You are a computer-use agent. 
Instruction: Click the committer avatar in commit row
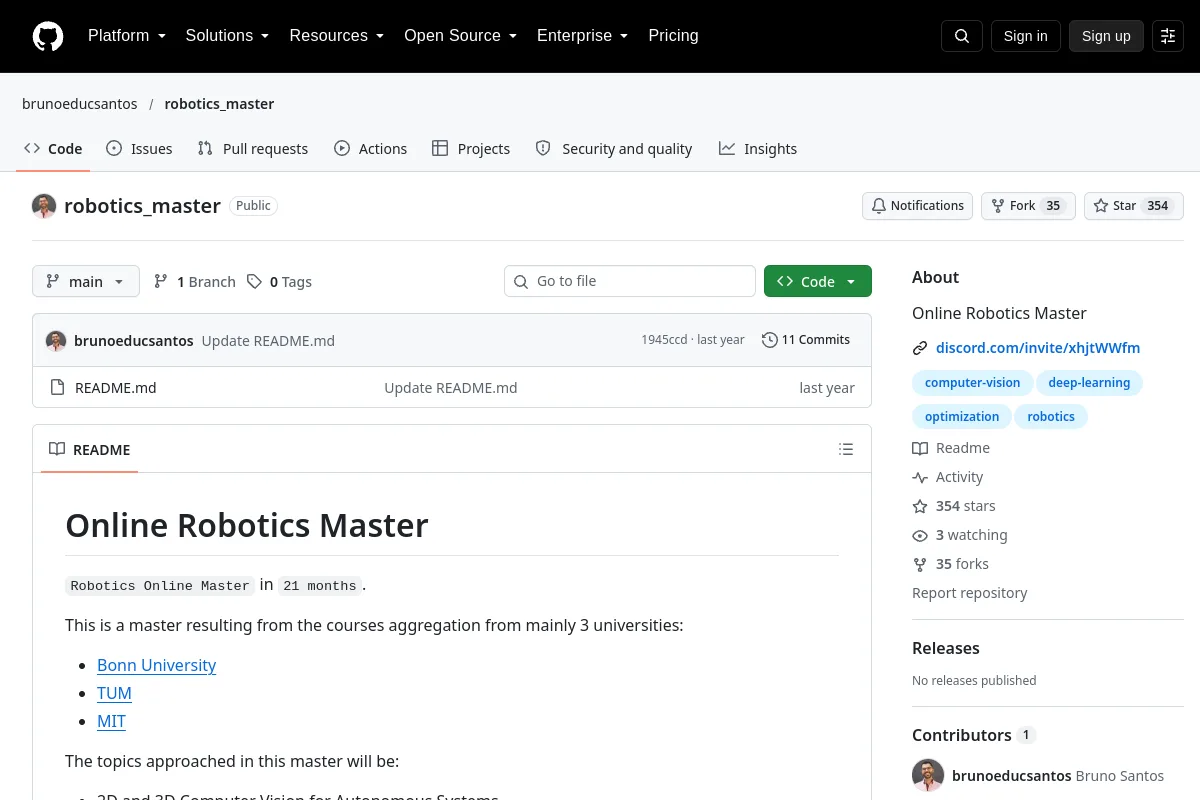56,341
